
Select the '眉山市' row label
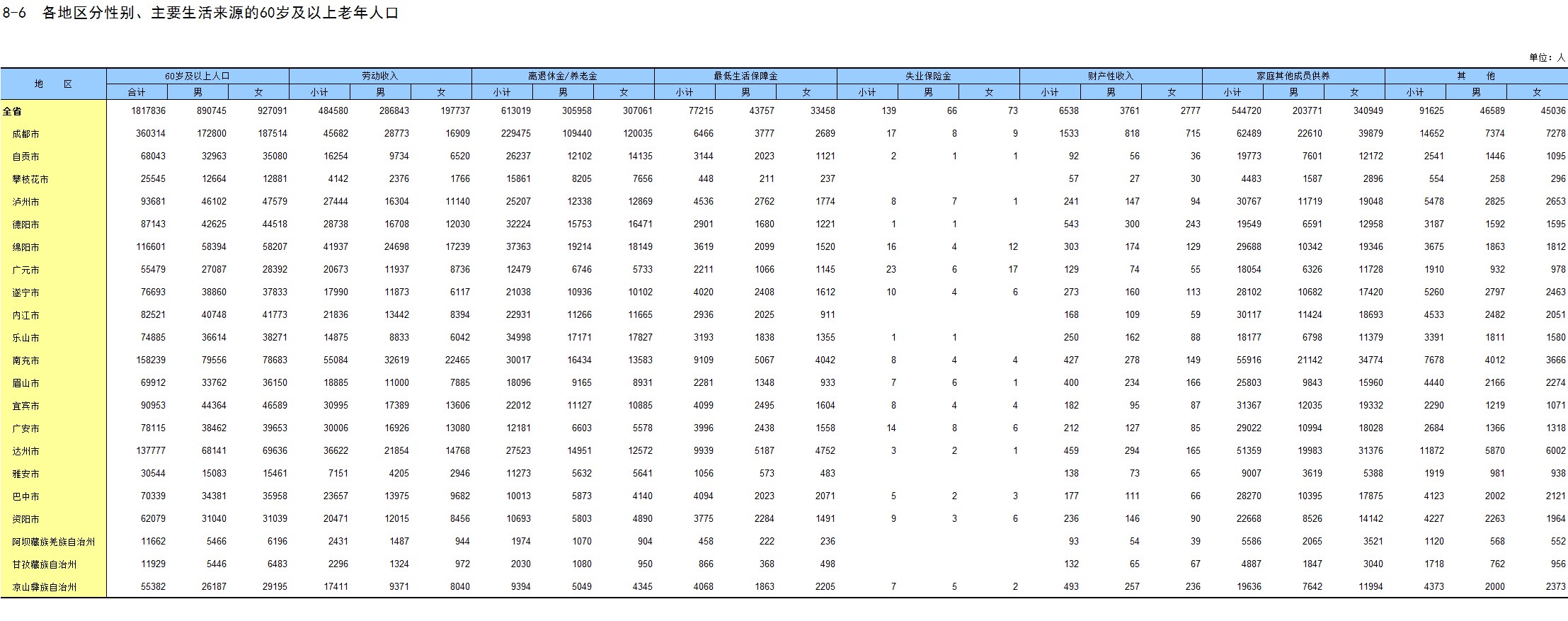25,383
